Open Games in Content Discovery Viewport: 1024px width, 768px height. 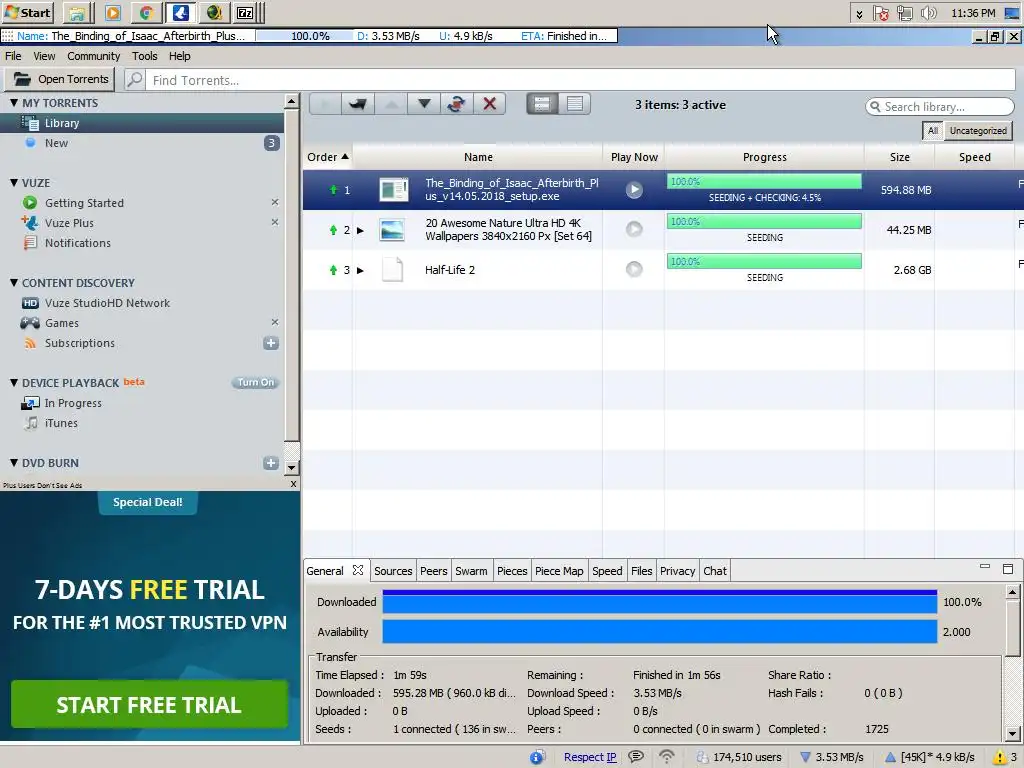(x=61, y=323)
